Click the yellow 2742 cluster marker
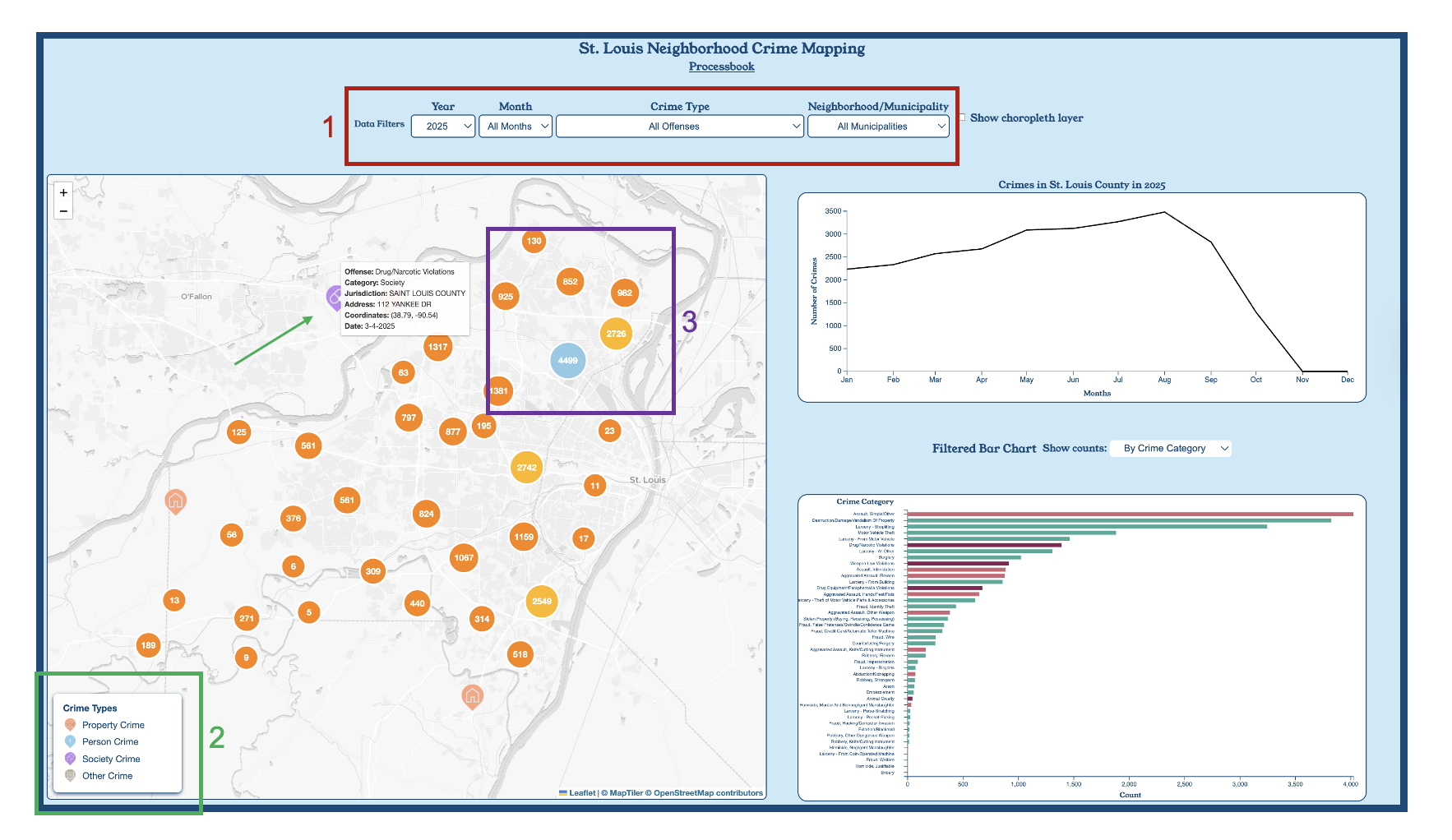The height and width of the screenshot is (840, 1452). 526,468
